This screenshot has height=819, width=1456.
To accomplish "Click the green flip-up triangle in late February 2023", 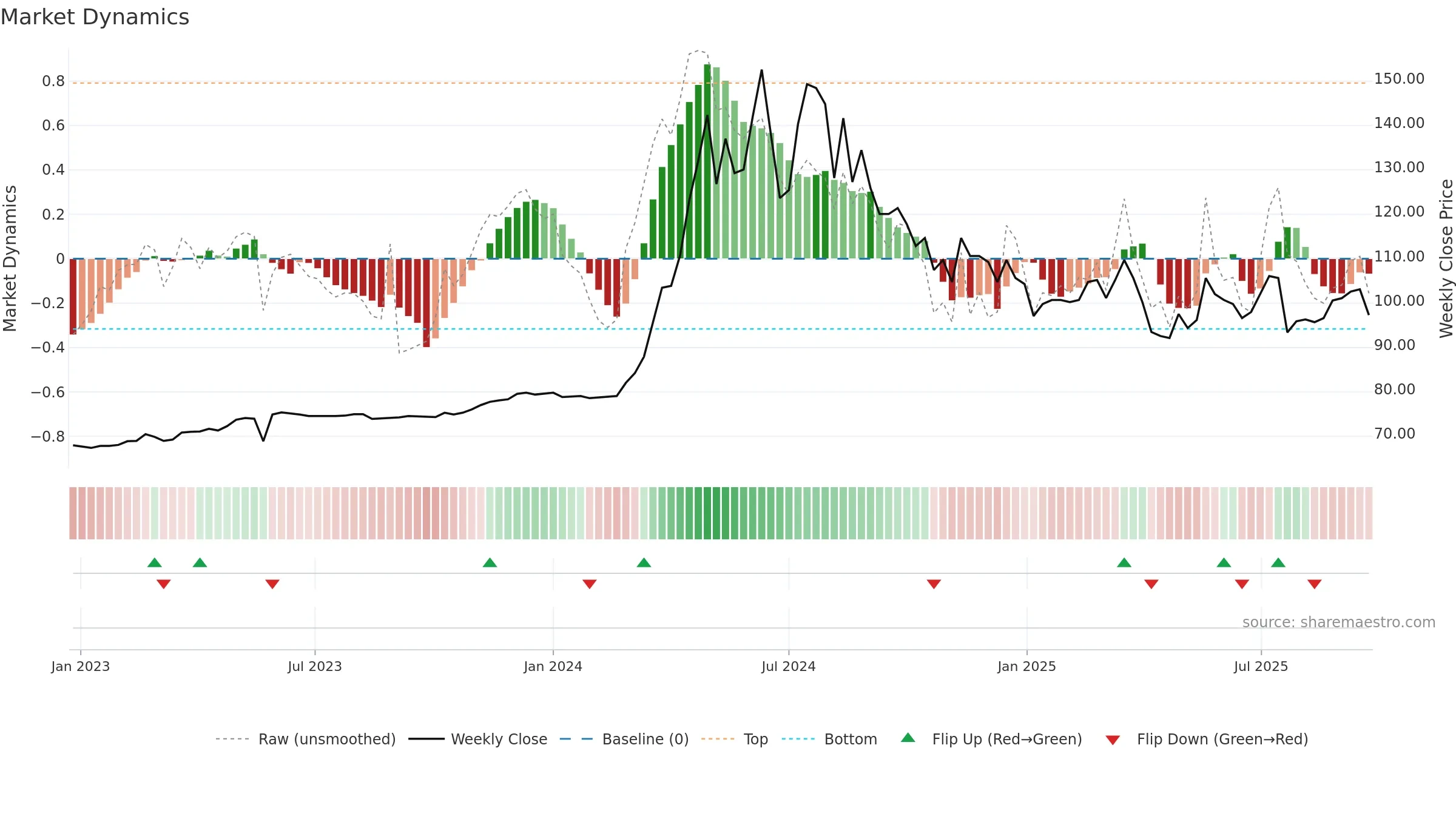I will (155, 562).
